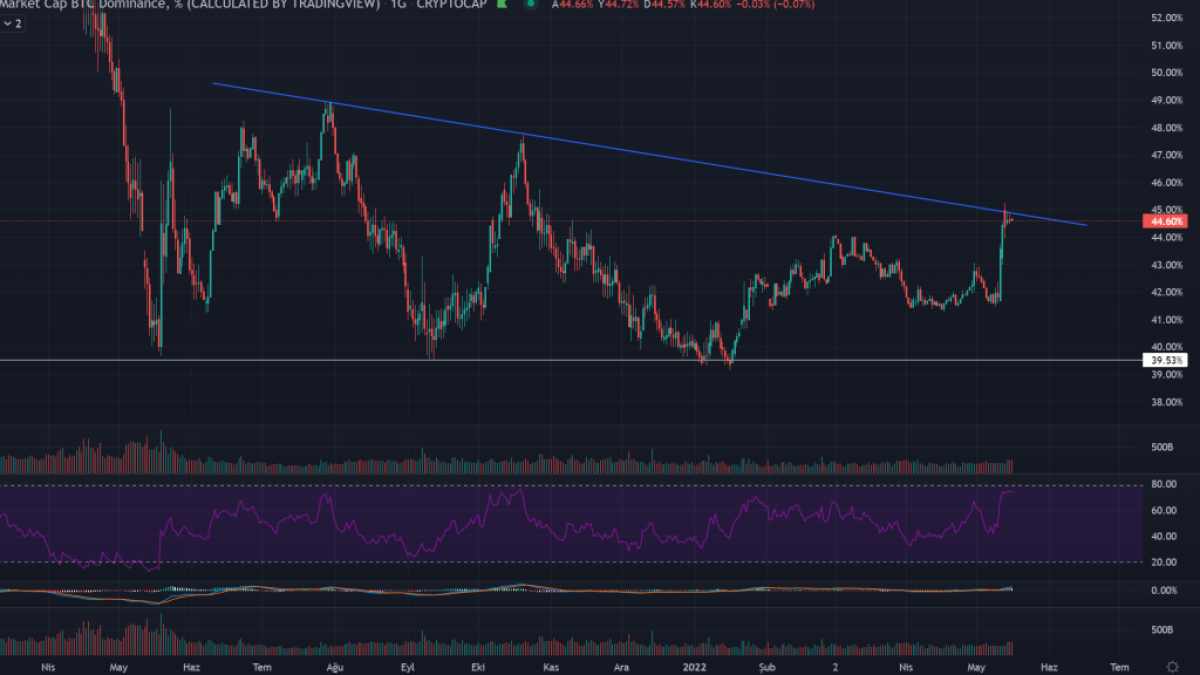Click the indicator count '2' legend toggle
The image size is (1200, 675).
pyautogui.click(x=18, y=22)
